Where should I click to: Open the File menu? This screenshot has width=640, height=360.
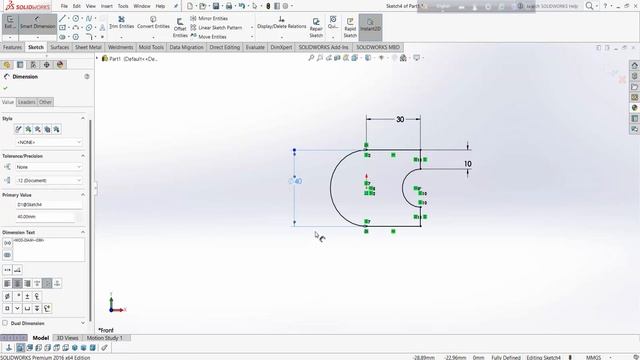pos(64,6)
